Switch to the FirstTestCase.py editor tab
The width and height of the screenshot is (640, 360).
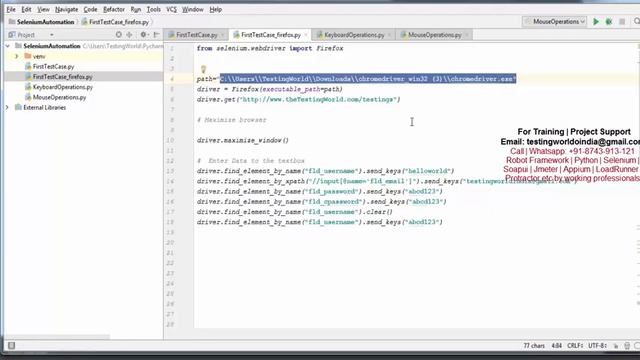tap(196, 35)
